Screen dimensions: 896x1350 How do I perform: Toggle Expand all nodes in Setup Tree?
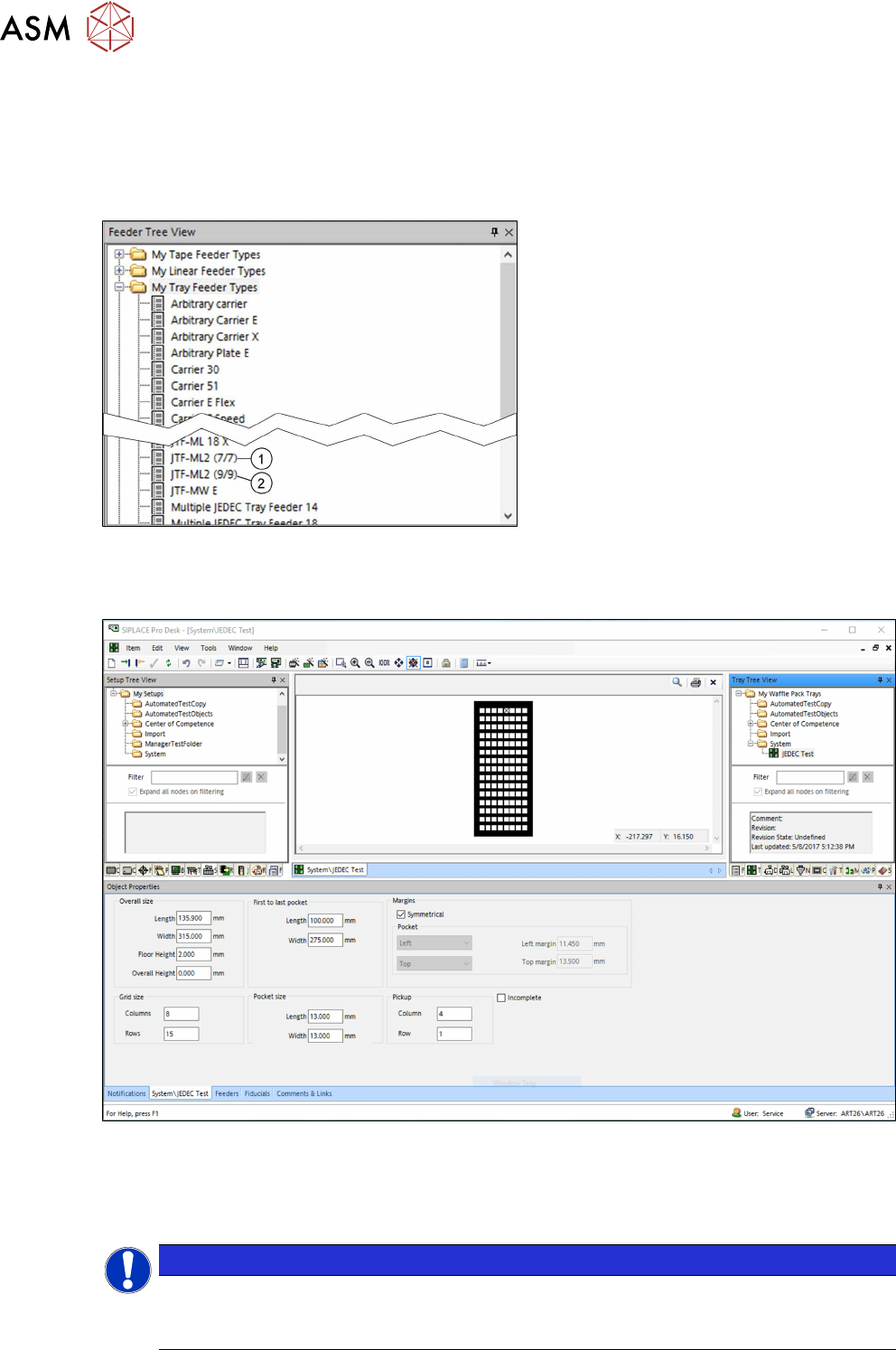click(133, 792)
